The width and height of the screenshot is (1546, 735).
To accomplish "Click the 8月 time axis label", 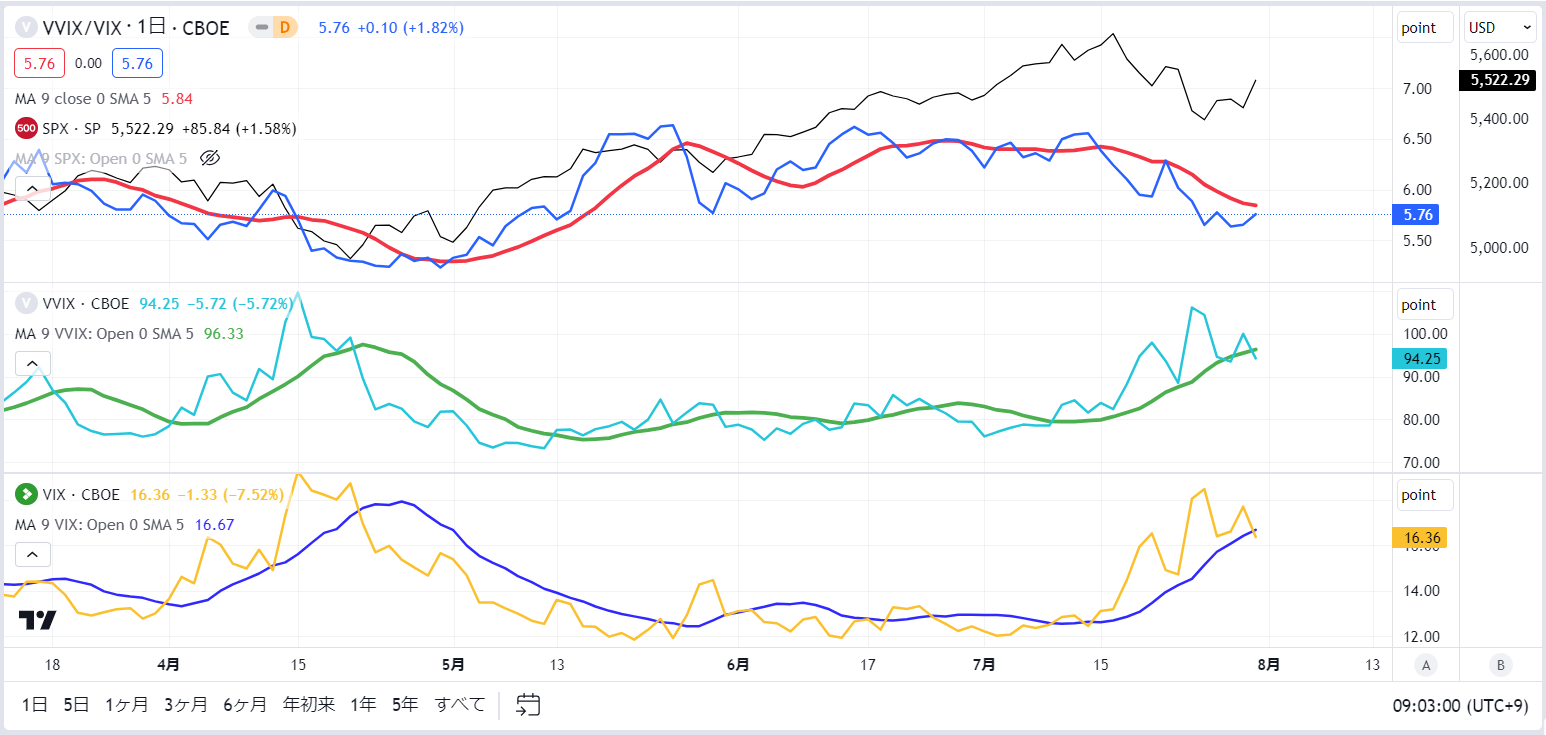I will tap(1267, 665).
